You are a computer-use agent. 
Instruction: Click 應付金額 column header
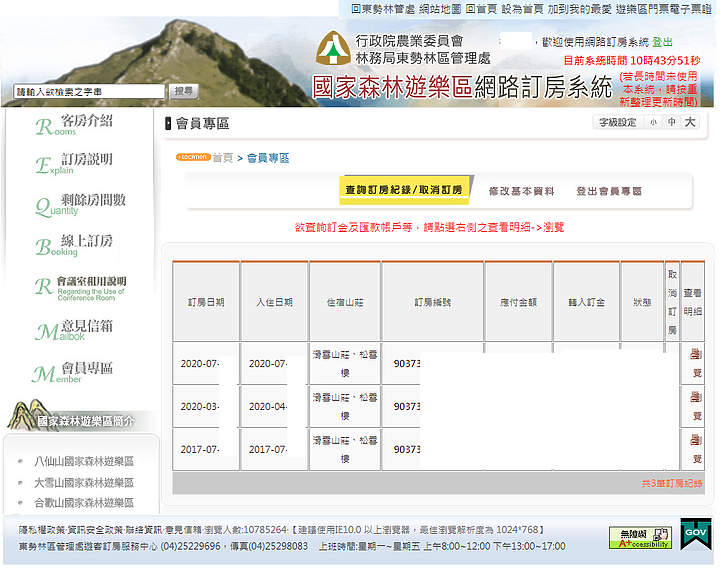point(518,302)
